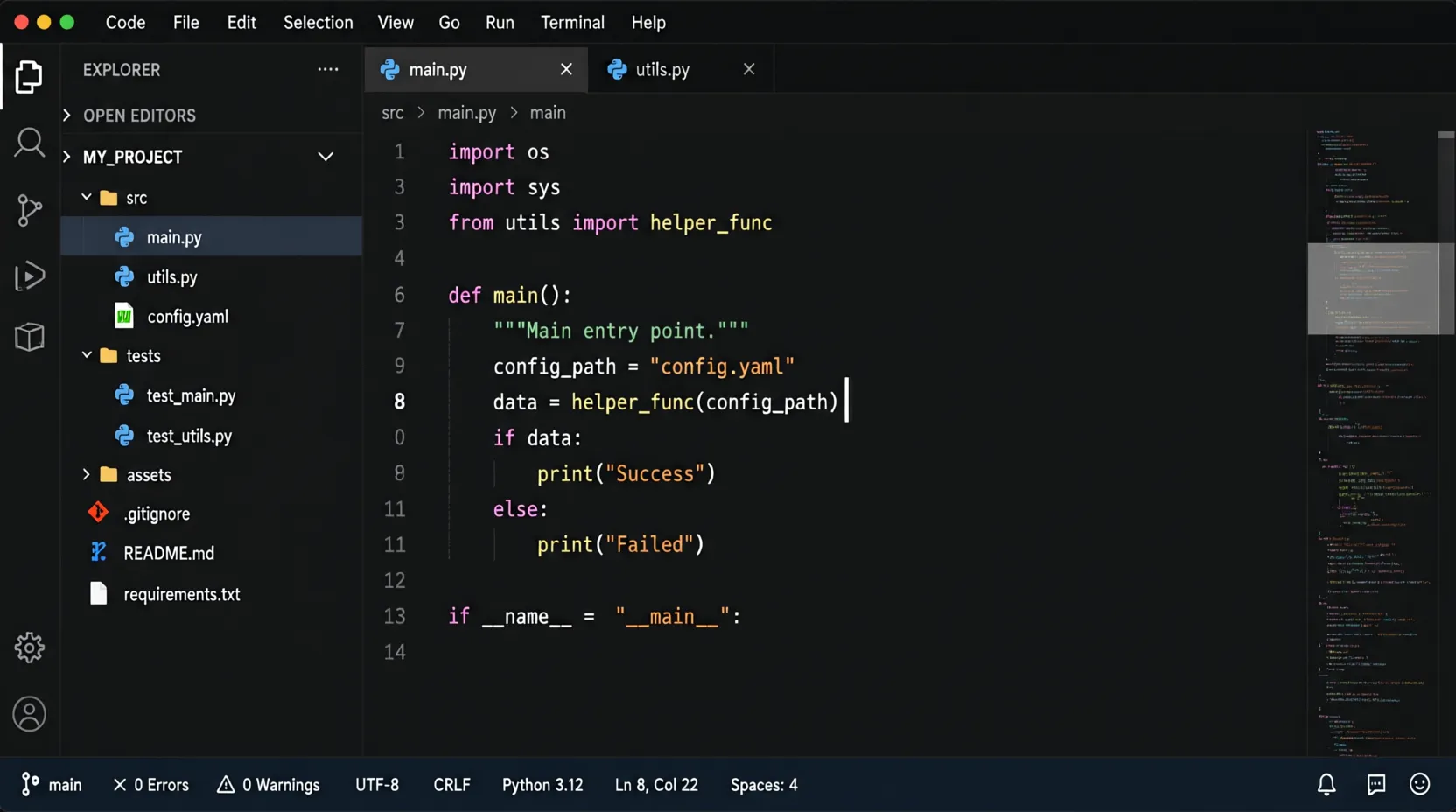The image size is (1456, 812).
Task: Expand the assets folder chevron
Action: coord(87,474)
